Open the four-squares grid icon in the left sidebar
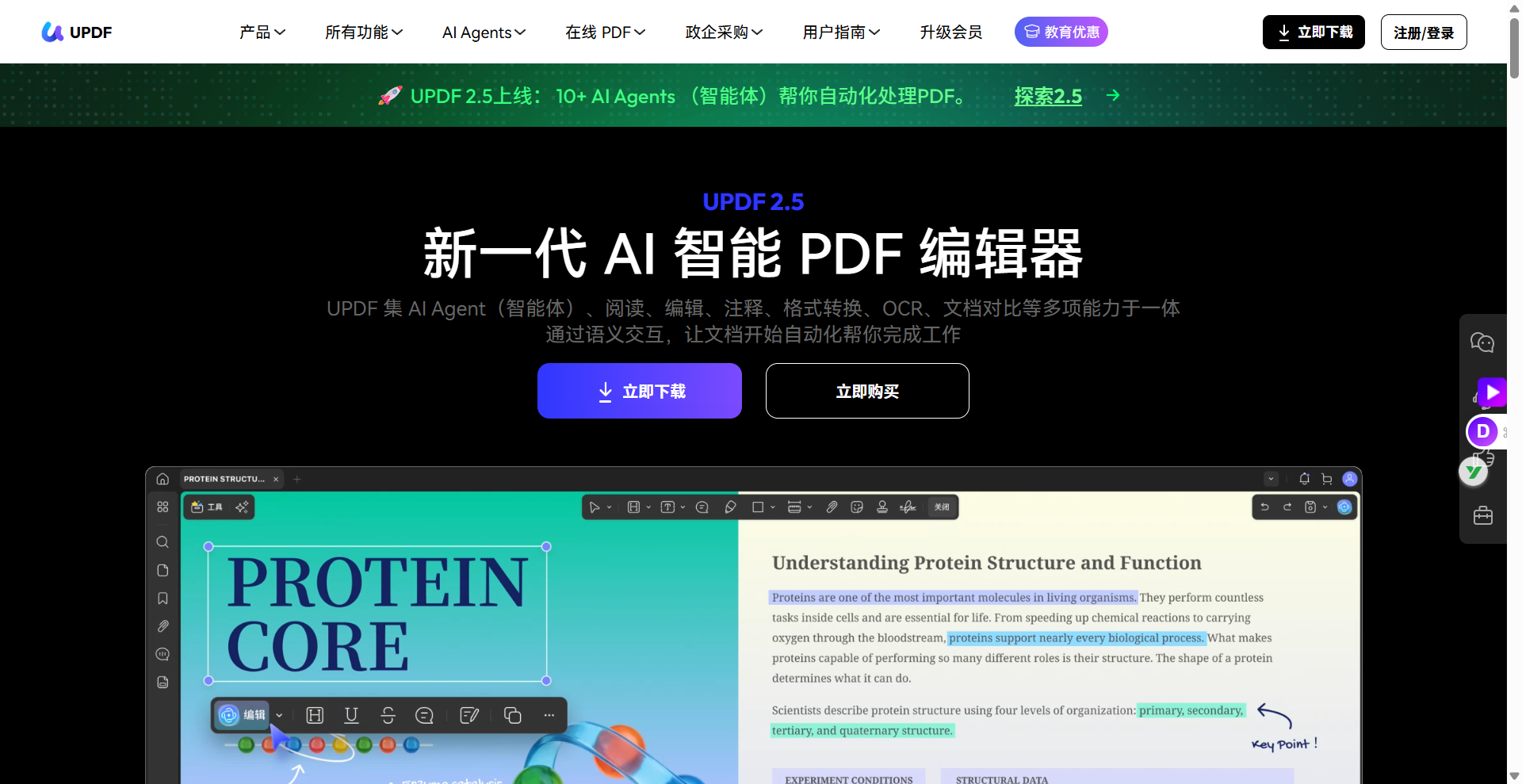This screenshot has height=784, width=1522. [x=163, y=507]
